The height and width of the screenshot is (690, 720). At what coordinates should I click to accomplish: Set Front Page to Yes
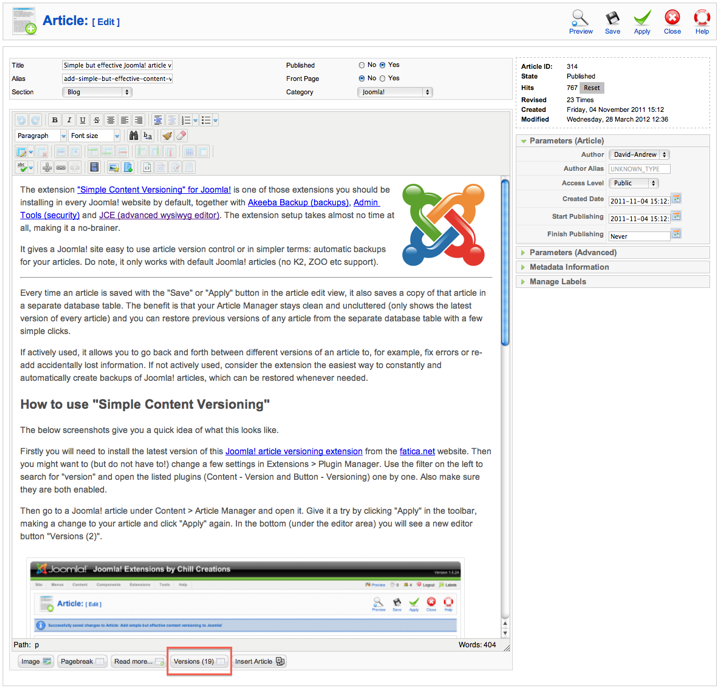pyautogui.click(x=382, y=79)
